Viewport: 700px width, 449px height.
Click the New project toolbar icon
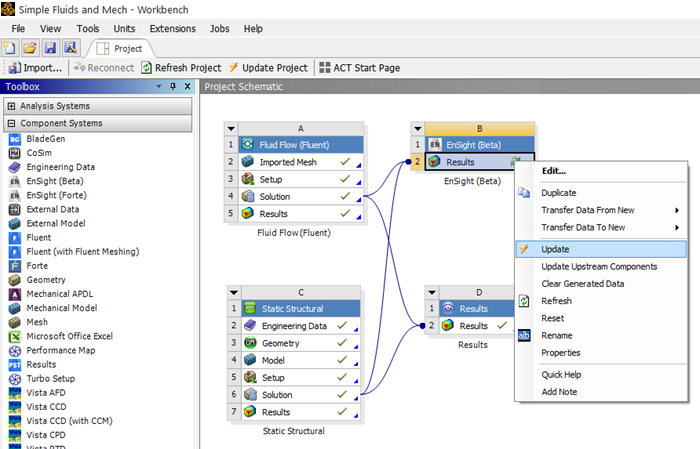point(9,48)
